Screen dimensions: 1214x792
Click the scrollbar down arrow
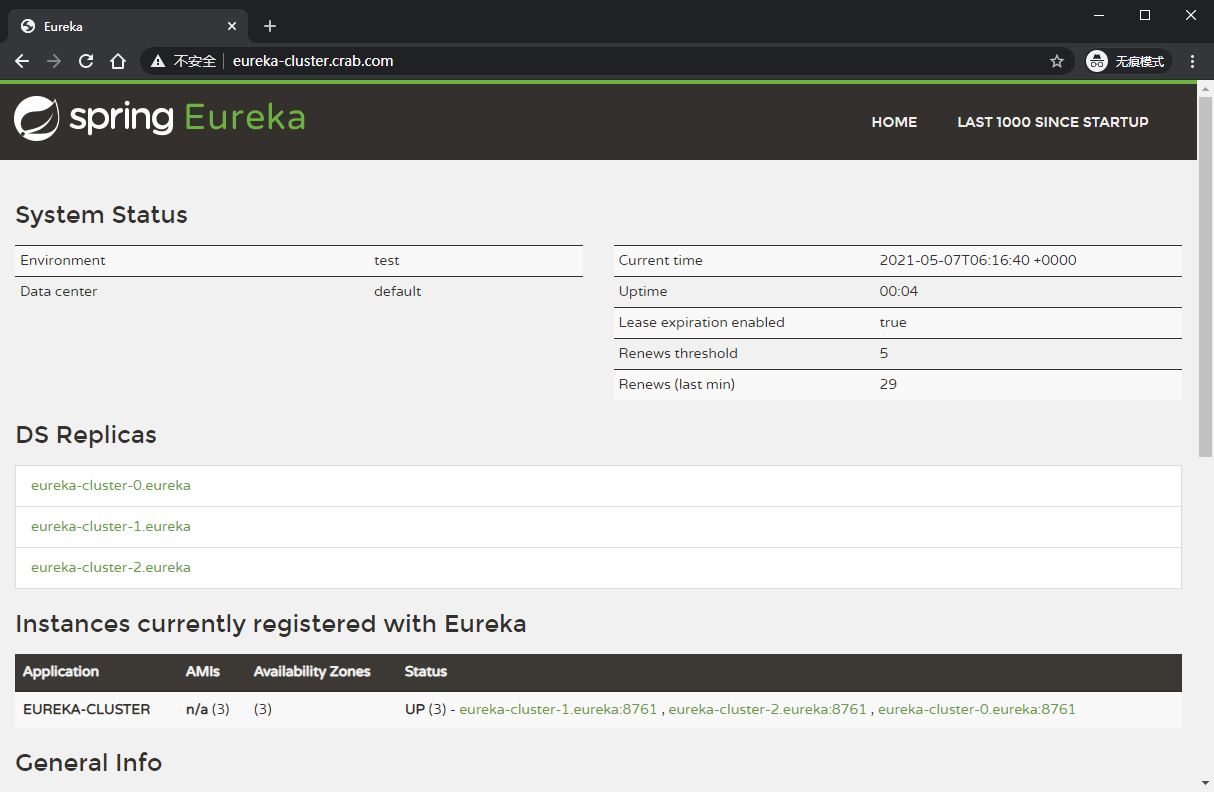(x=1205, y=782)
